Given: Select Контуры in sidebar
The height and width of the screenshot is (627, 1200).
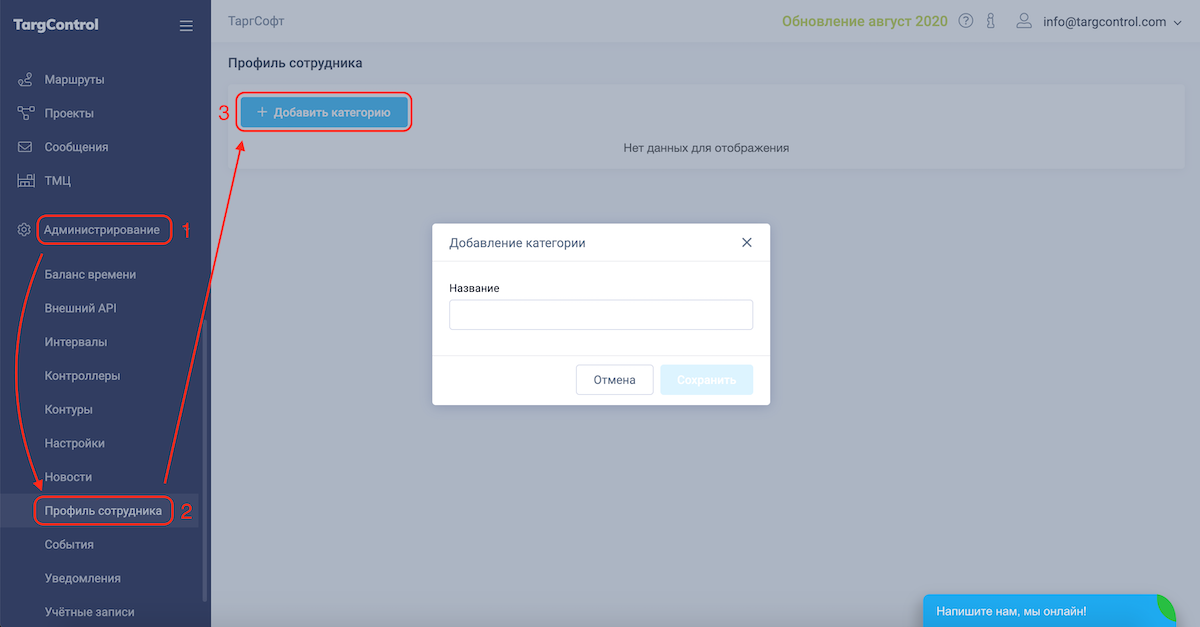Looking at the screenshot, I should (69, 410).
